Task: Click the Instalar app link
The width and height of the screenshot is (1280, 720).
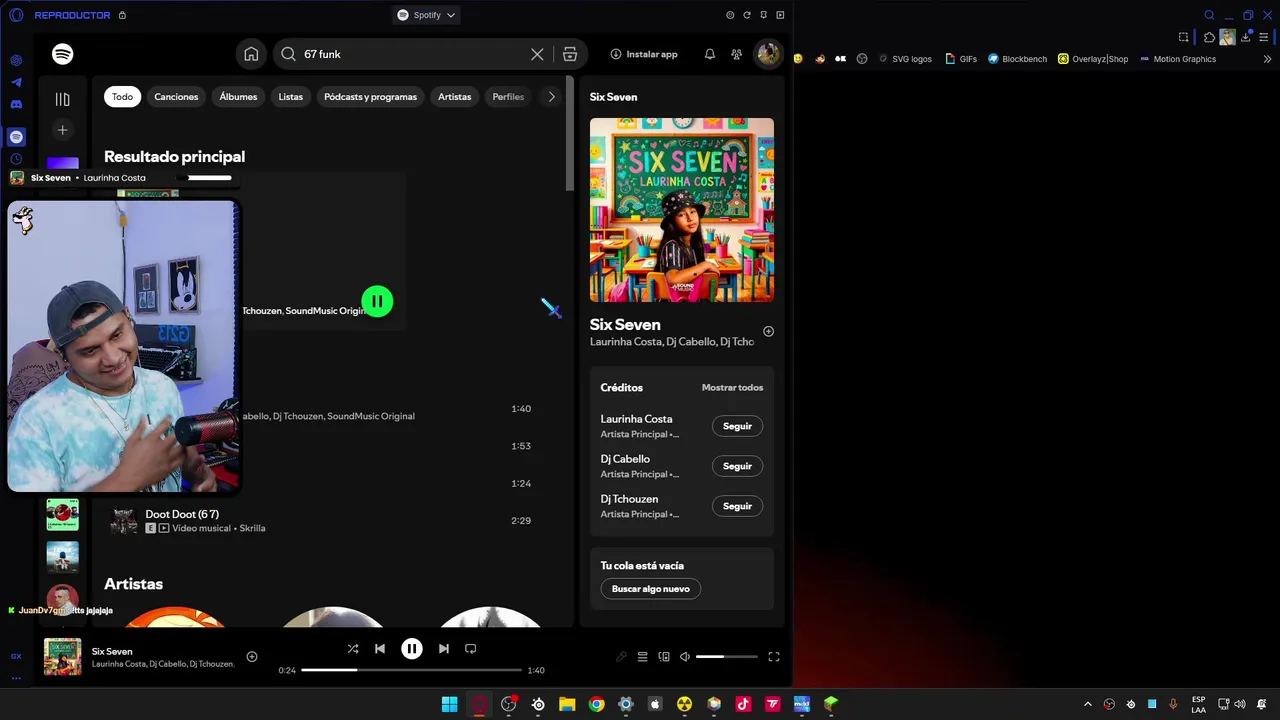Action: (644, 54)
